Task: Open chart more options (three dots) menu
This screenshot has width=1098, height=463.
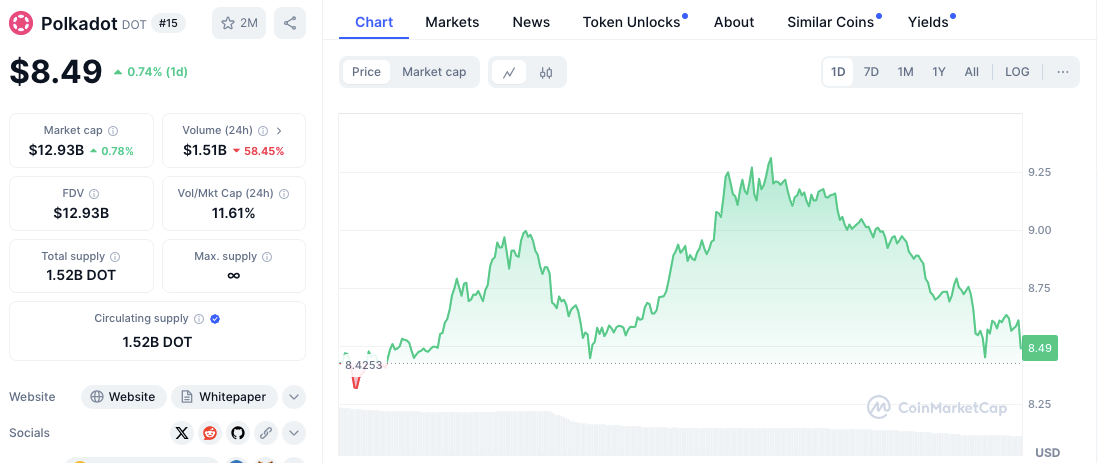Action: click(x=1062, y=72)
